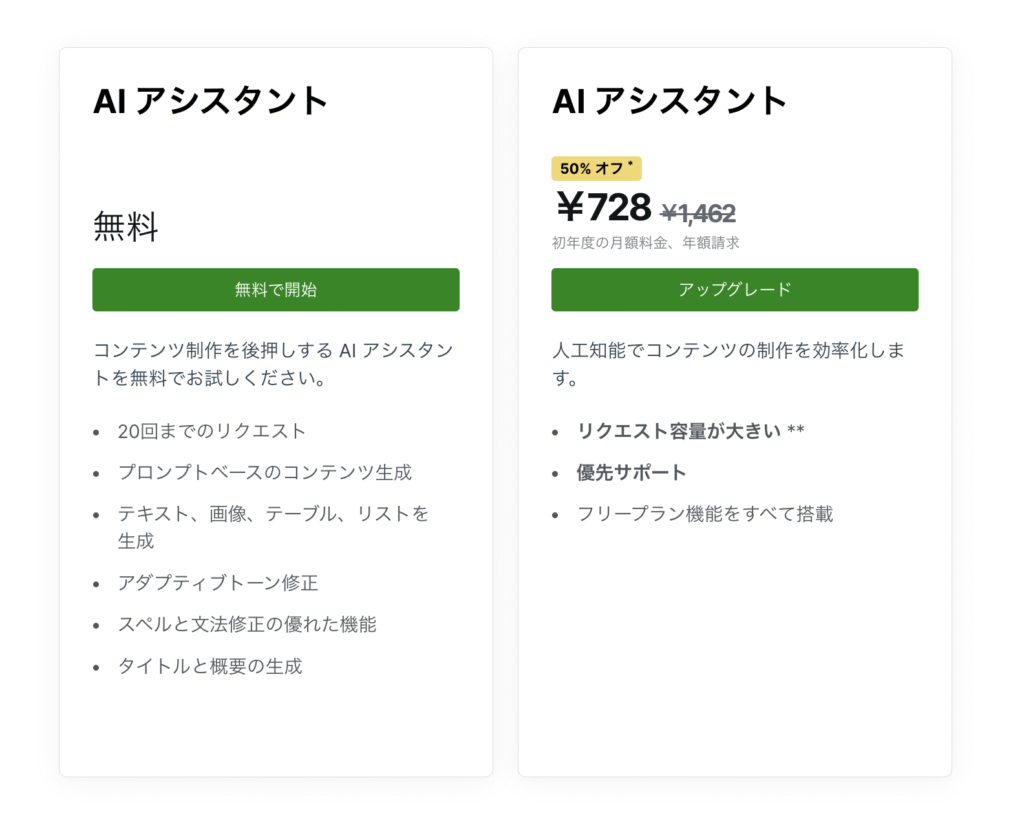Viewport: 1024px width, 827px height.
Task: Click the スペルと文法修正の優れた機能 item
Action: tap(247, 624)
